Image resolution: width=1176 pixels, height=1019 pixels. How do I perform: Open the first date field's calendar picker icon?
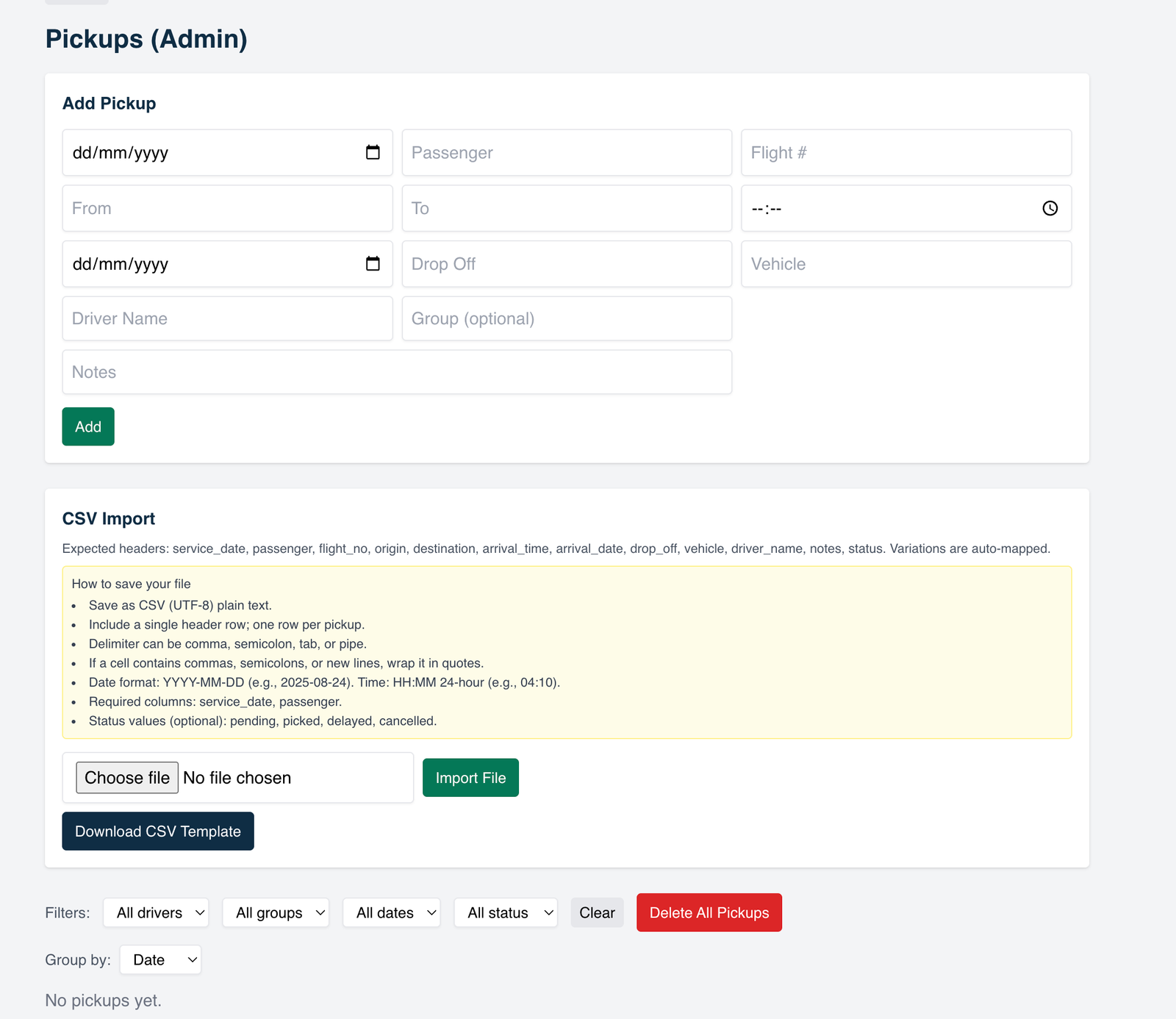click(x=373, y=152)
